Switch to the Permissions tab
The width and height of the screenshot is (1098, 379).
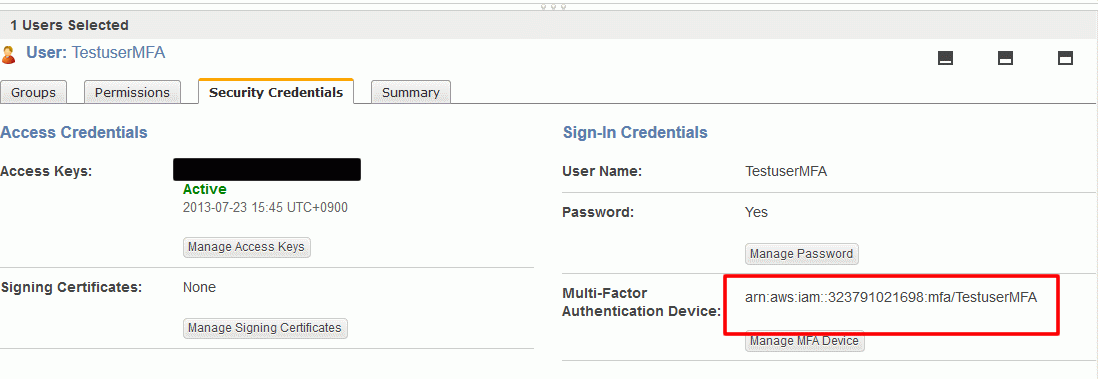[x=132, y=92]
